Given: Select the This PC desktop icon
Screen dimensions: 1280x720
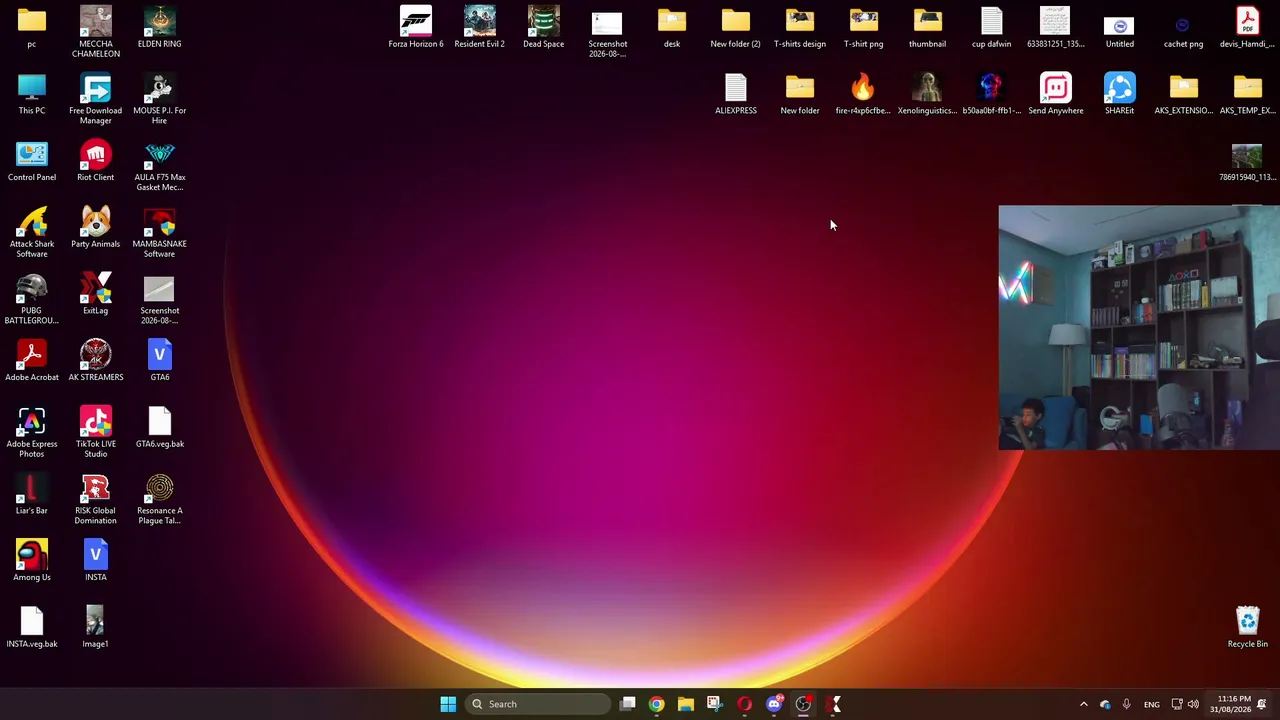Looking at the screenshot, I should tap(32, 95).
